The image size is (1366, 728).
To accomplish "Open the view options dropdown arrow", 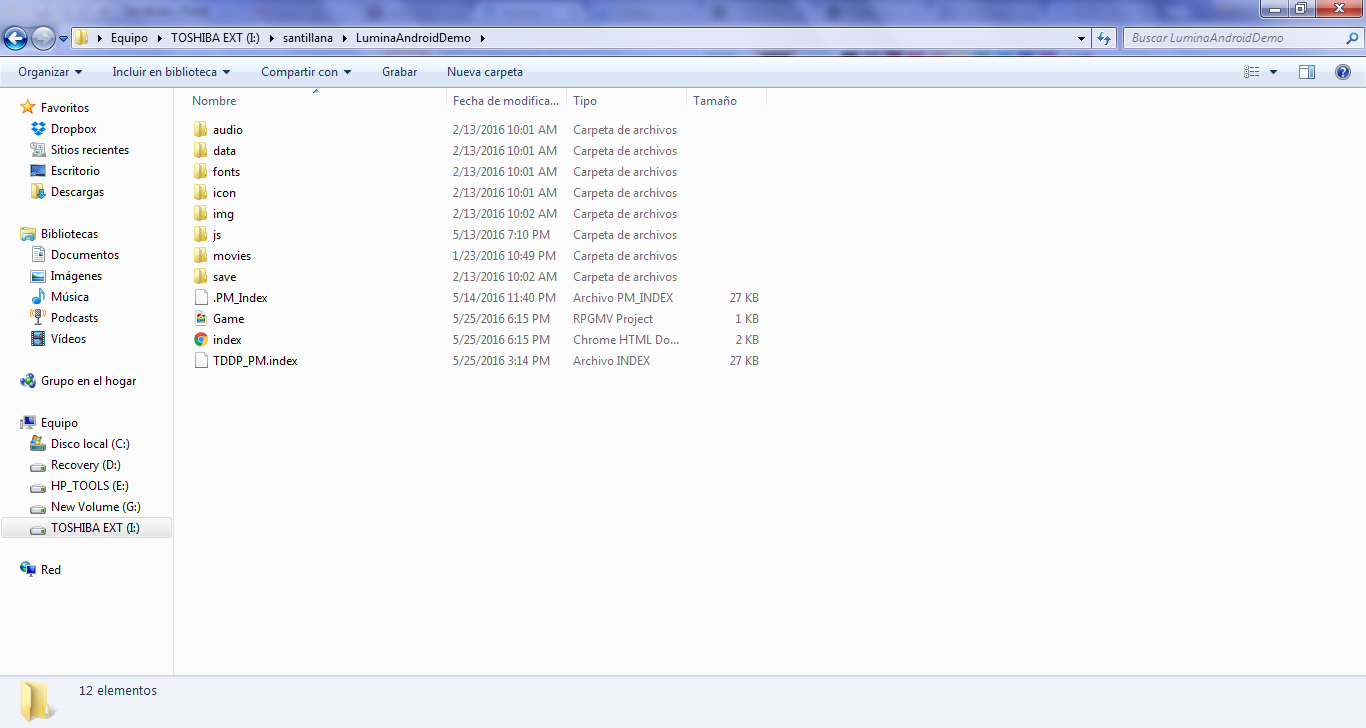I will coord(1273,72).
